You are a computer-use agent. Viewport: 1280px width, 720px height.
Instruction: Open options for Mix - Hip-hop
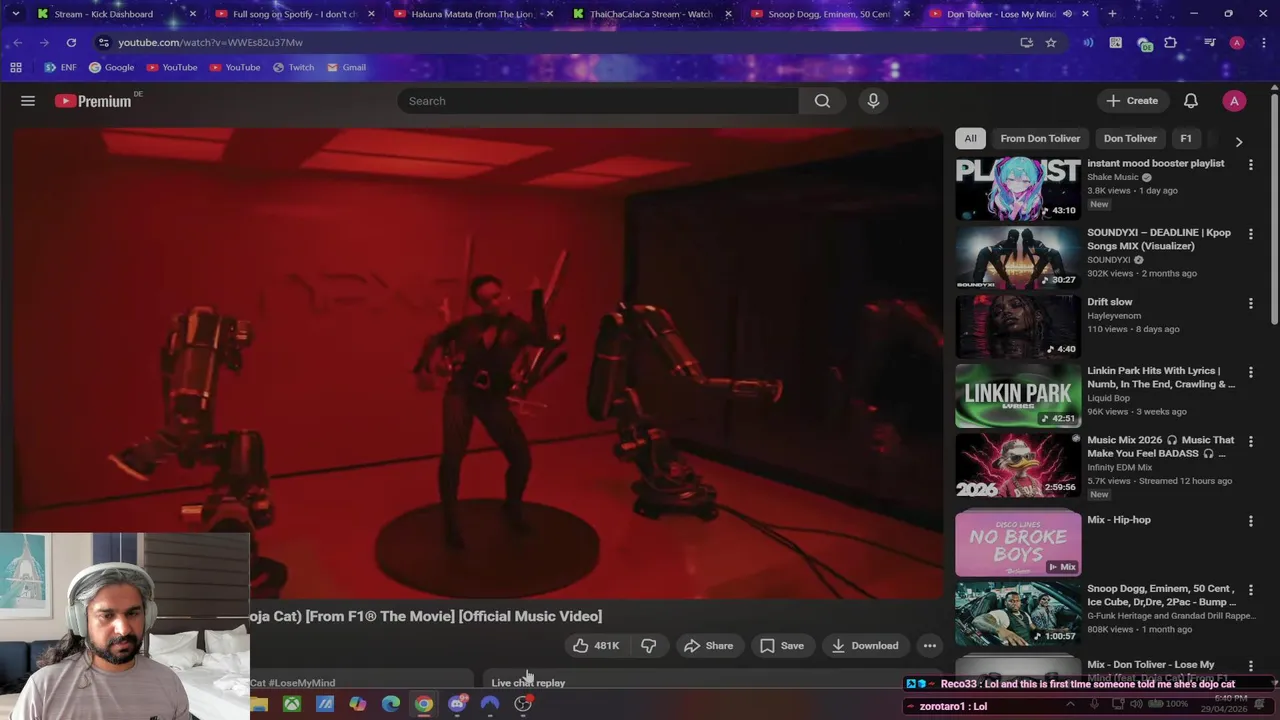tap(1250, 521)
